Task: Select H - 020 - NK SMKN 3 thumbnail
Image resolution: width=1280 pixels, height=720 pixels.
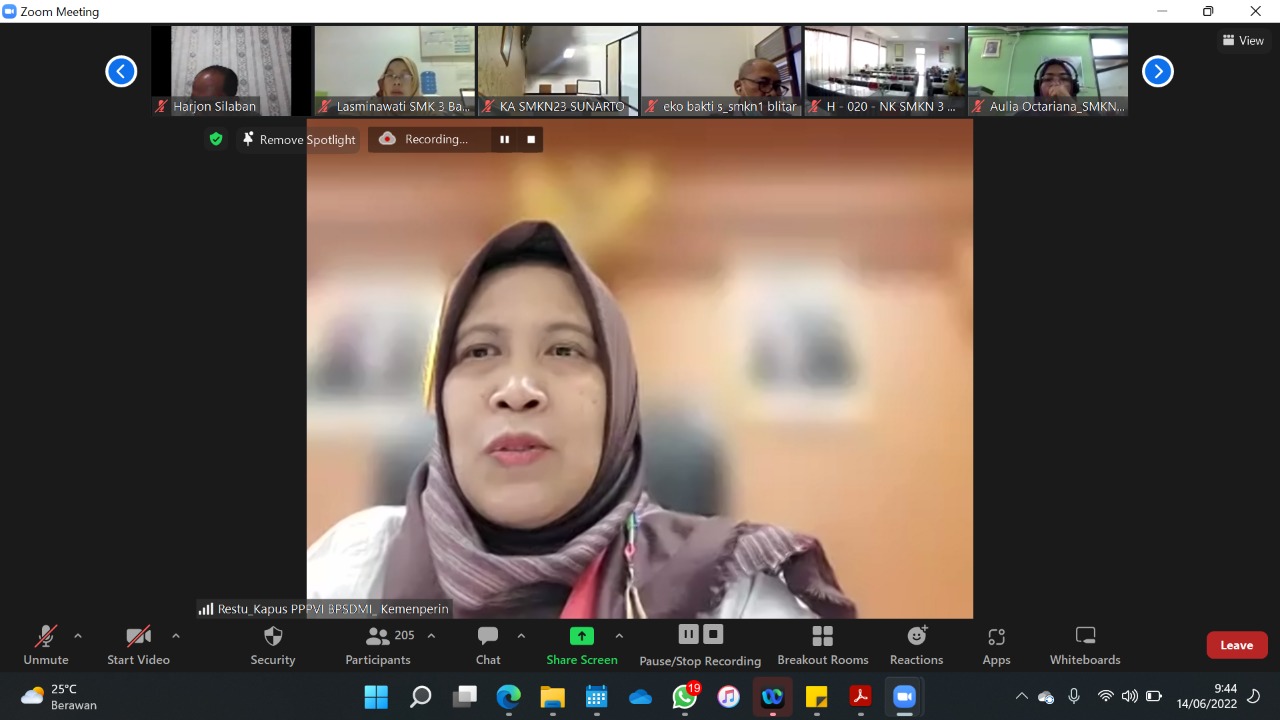Action: pyautogui.click(x=885, y=71)
